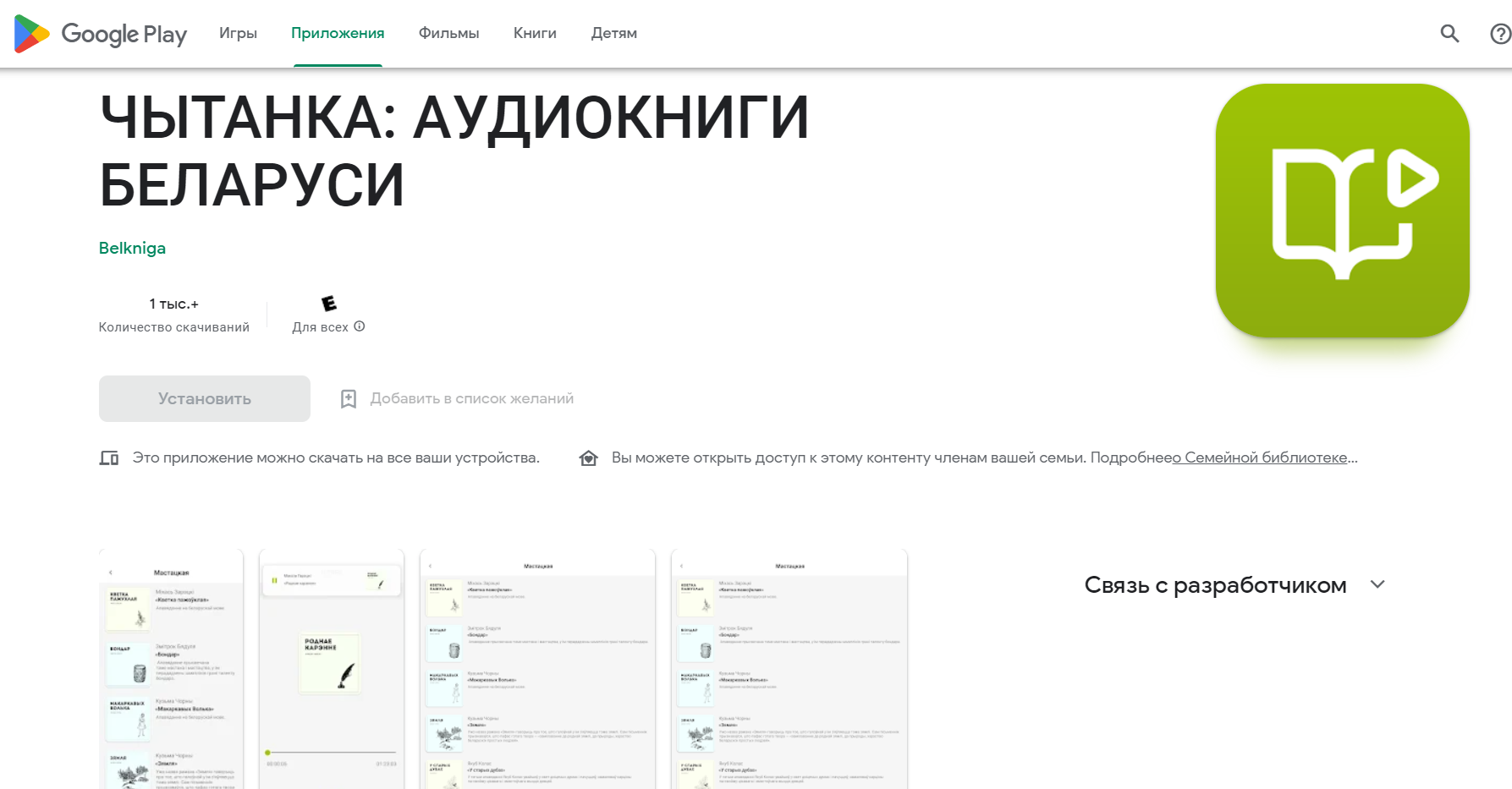Open the search icon in header
The width and height of the screenshot is (1512, 789).
tap(1449, 34)
